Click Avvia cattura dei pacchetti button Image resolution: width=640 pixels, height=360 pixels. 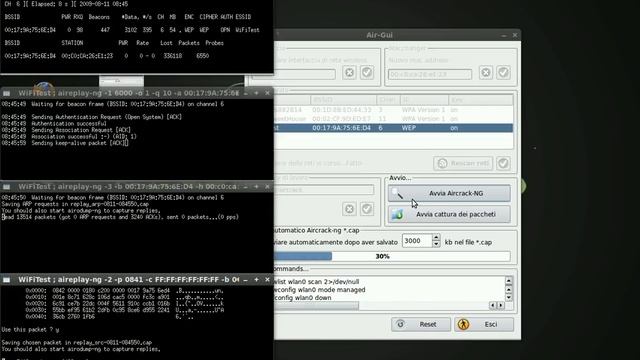(x=449, y=214)
